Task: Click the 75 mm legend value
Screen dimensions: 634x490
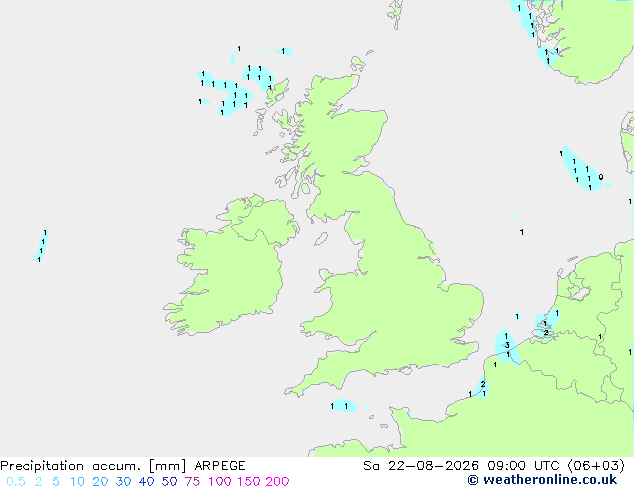Action: tap(192, 482)
